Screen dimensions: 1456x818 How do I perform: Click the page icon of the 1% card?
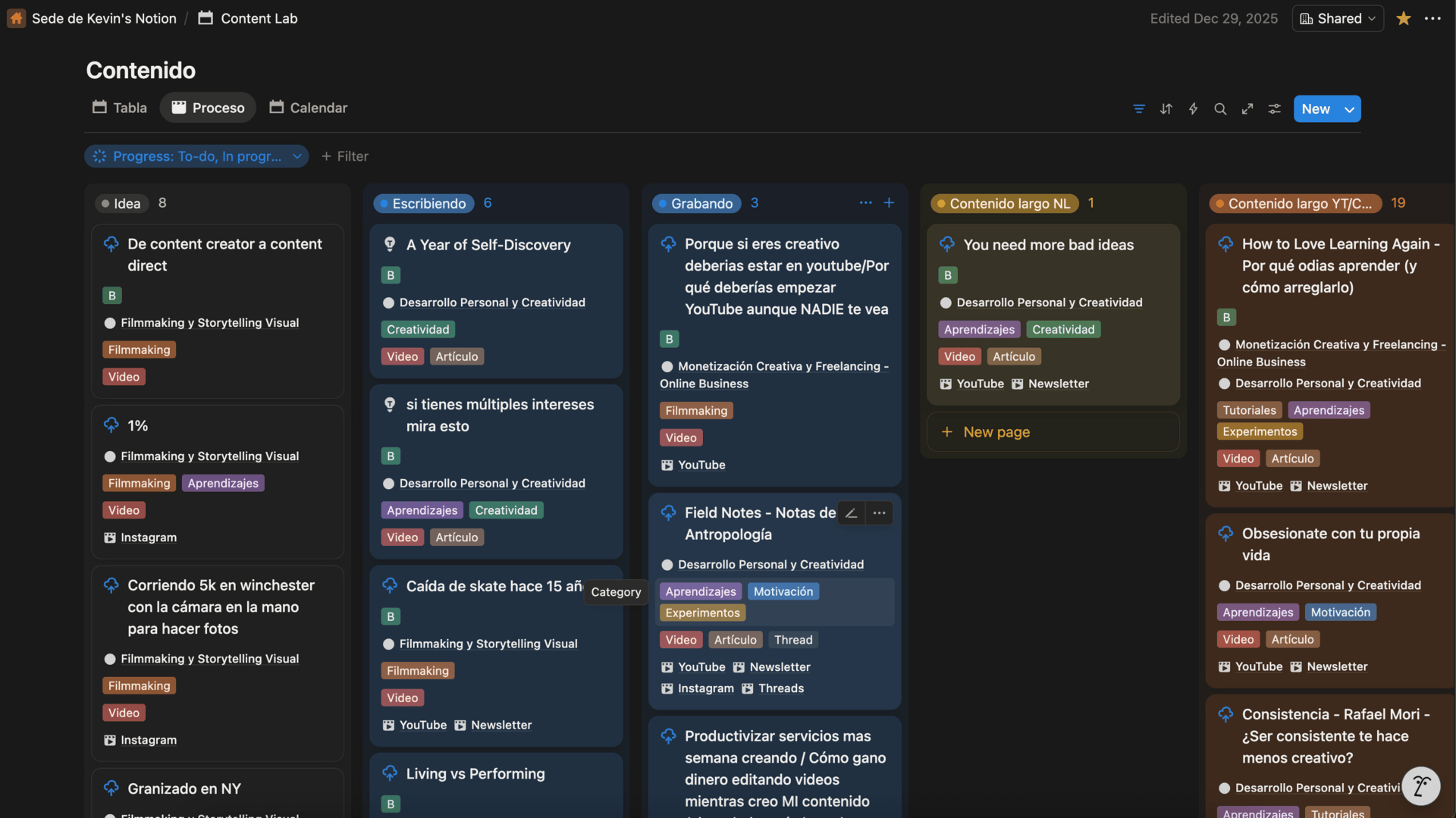coord(111,425)
